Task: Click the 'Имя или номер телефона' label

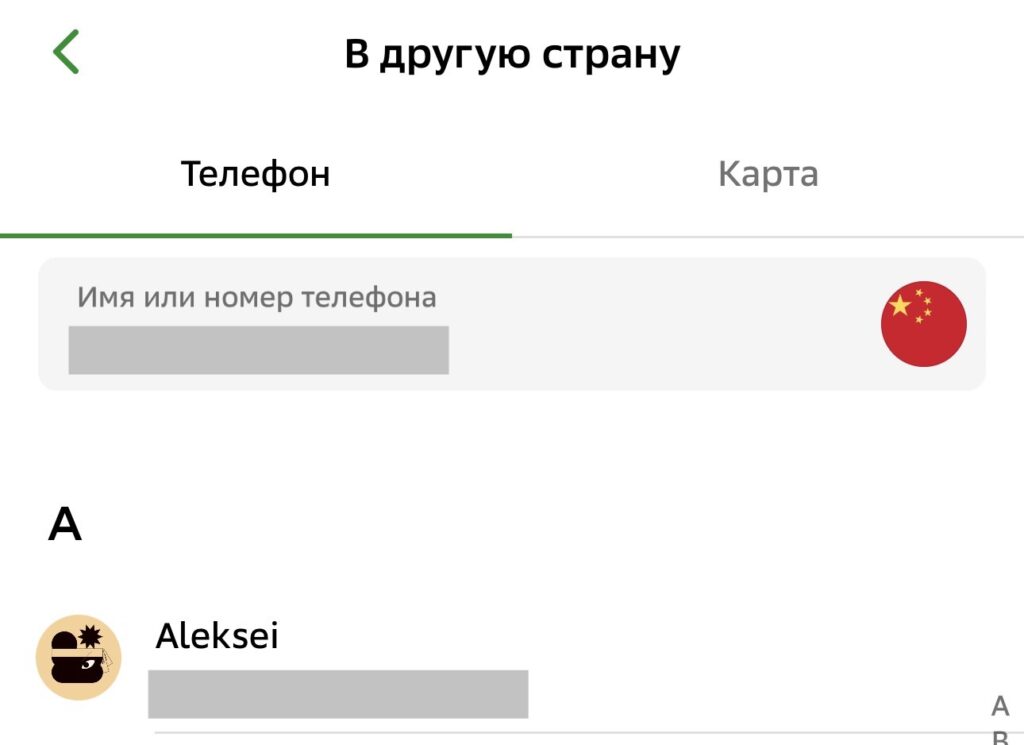Action: tap(257, 297)
